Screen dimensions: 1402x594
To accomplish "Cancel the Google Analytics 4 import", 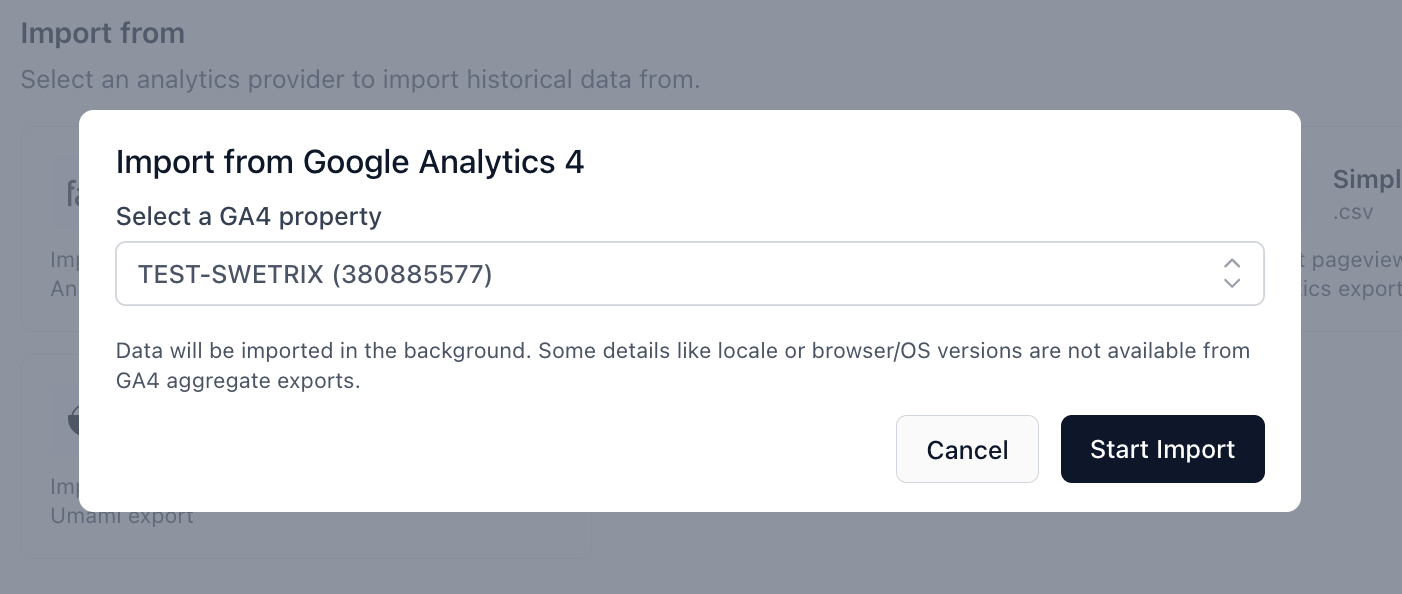I will click(967, 449).
